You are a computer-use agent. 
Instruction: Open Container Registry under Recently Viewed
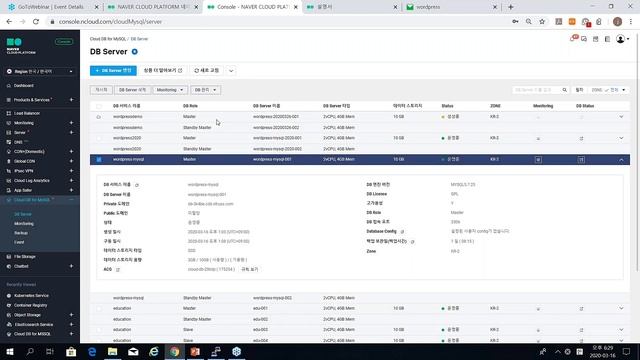point(31,305)
